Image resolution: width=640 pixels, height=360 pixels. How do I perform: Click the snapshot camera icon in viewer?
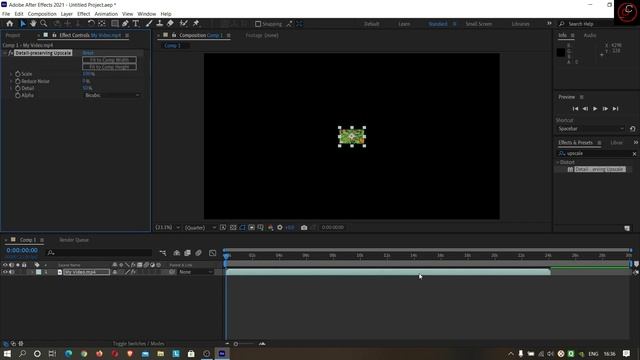click(x=304, y=227)
